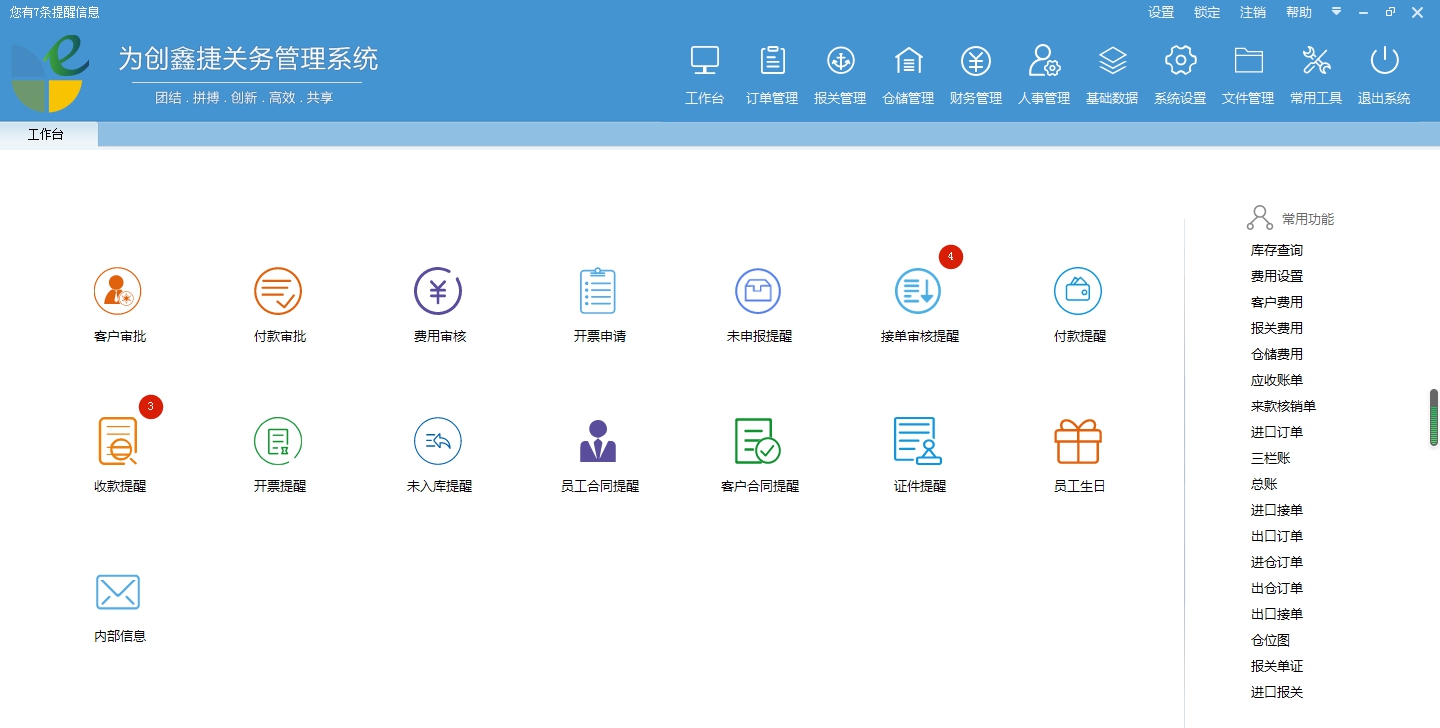Switch to the 工作台 tab

tap(46, 134)
